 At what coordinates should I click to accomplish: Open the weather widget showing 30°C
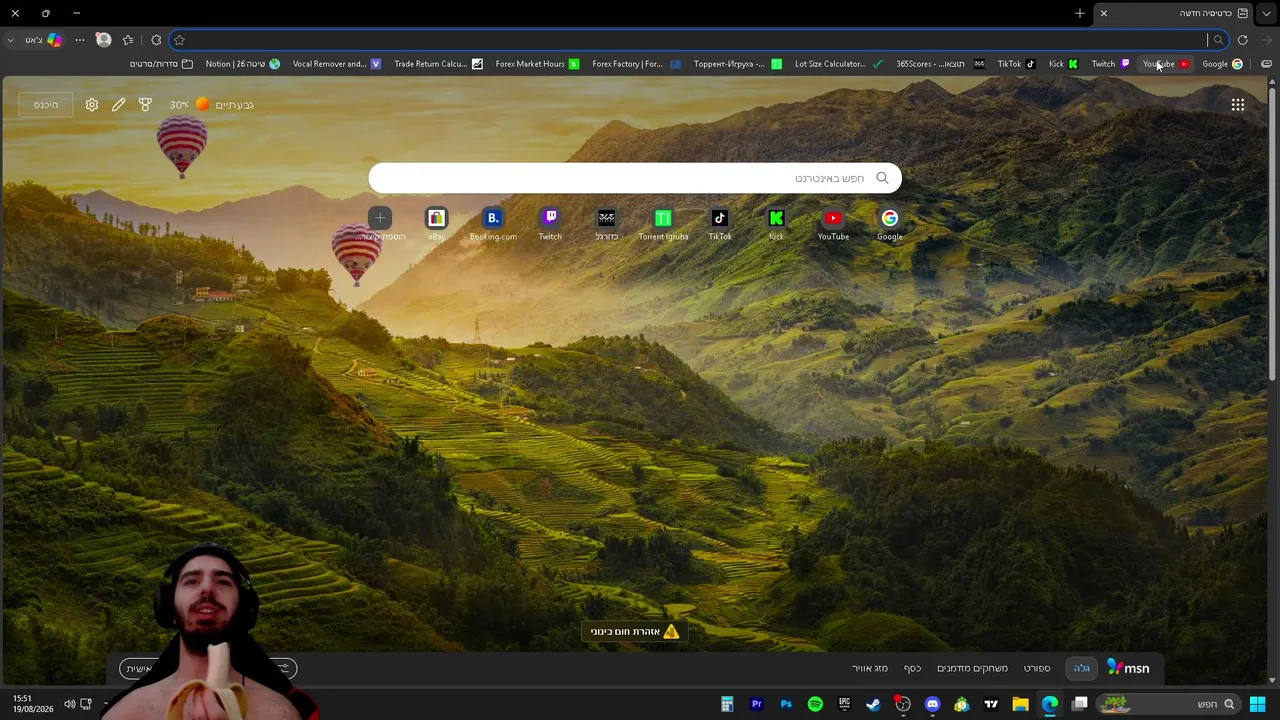(x=211, y=105)
